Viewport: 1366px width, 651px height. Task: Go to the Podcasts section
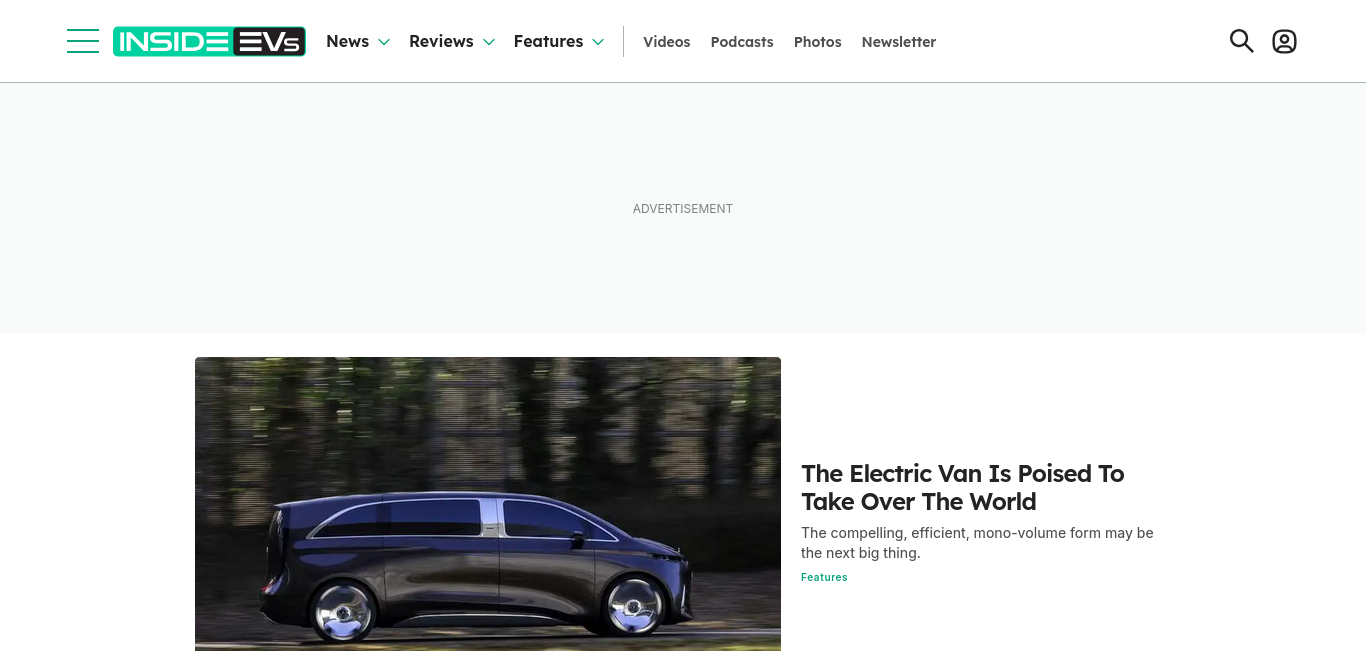pyautogui.click(x=742, y=42)
